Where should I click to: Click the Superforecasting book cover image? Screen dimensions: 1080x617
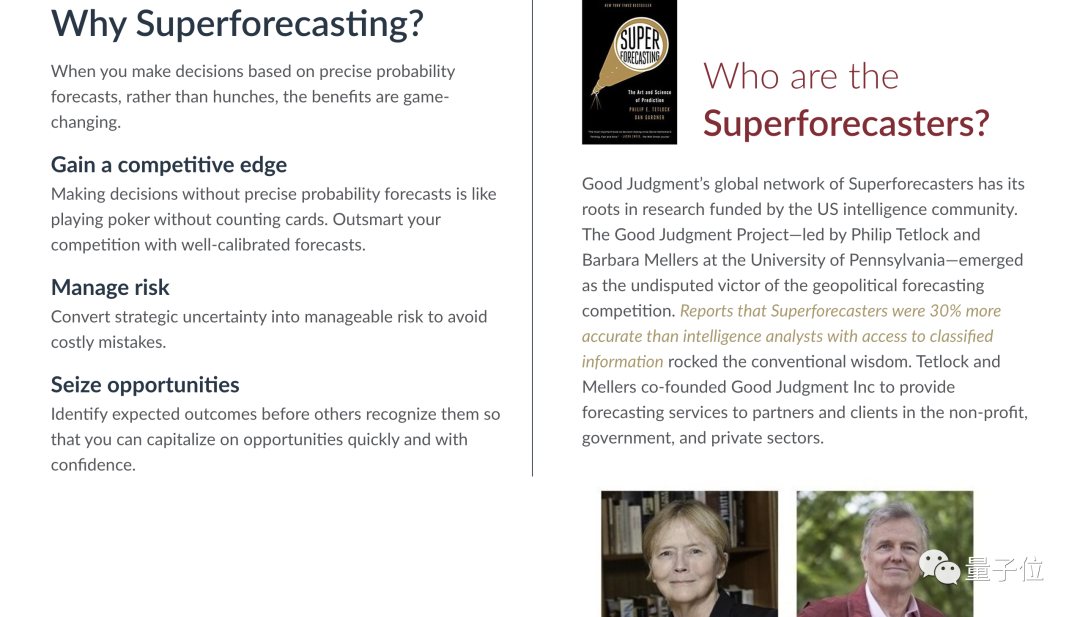(629, 72)
